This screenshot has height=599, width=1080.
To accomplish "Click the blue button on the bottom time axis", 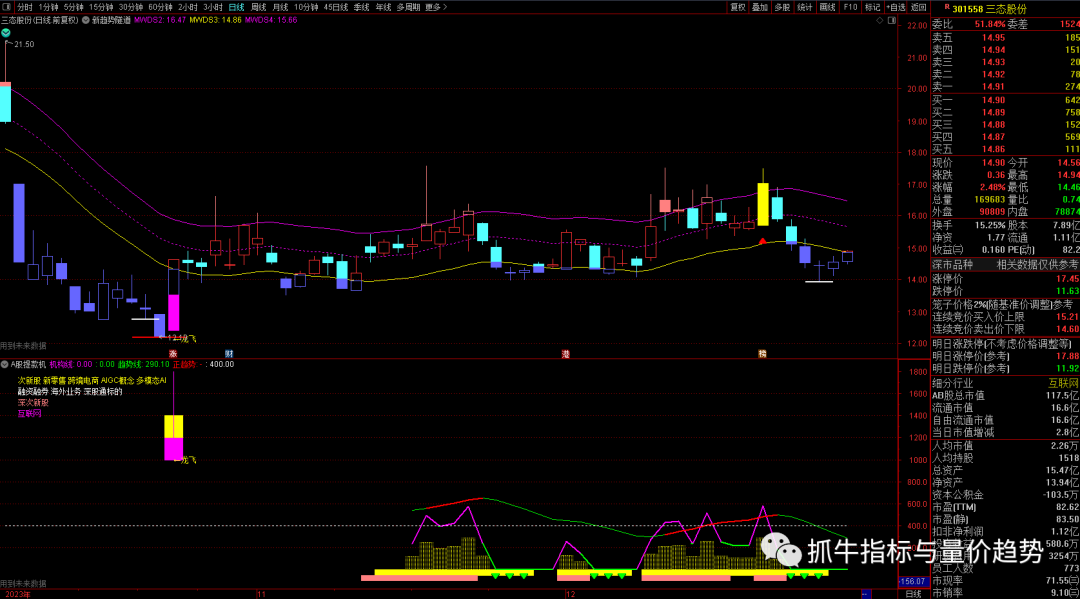I will (x=866, y=593).
